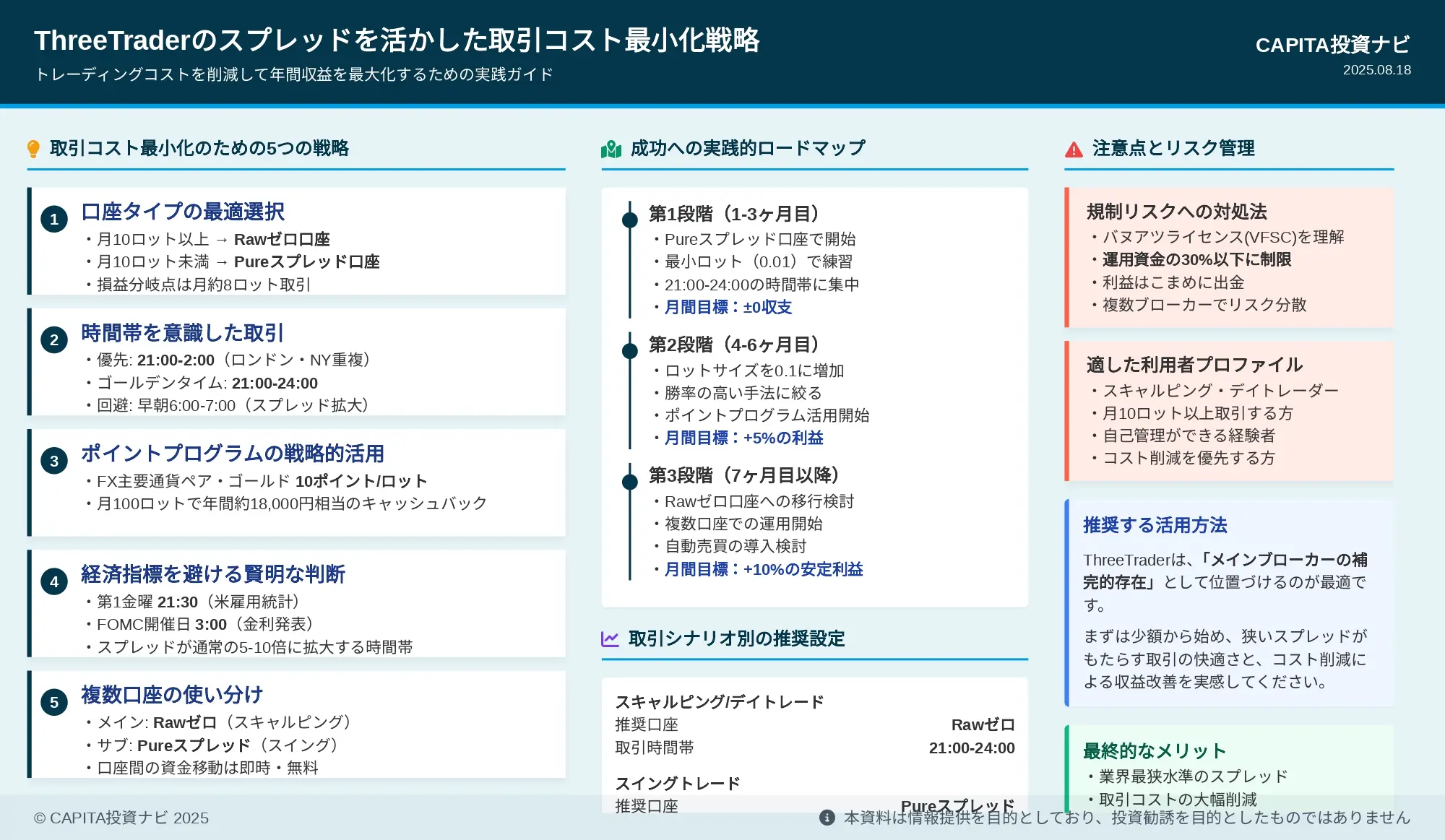Click the line FOMC開催日 3:00（金利発表）
Viewport: 1445px width, 840px height.
[200, 624]
